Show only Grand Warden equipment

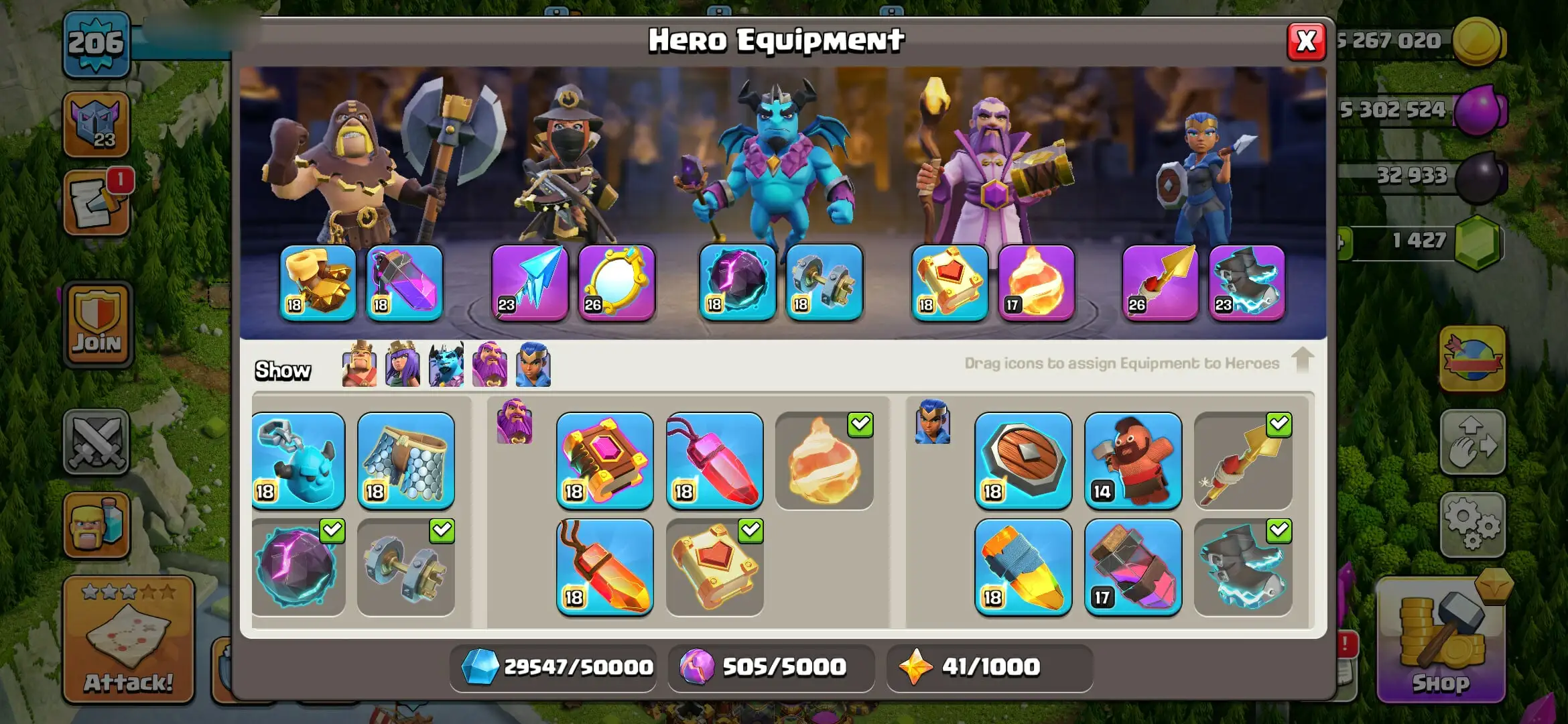[x=490, y=364]
